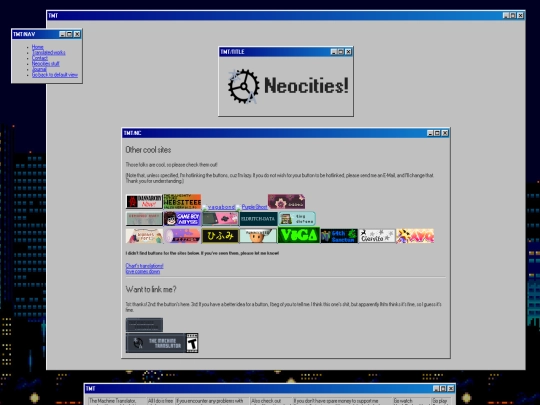The height and width of the screenshot is (405, 540).
Task: Open the cream badge at the start of the third row
Action: tap(144, 236)
